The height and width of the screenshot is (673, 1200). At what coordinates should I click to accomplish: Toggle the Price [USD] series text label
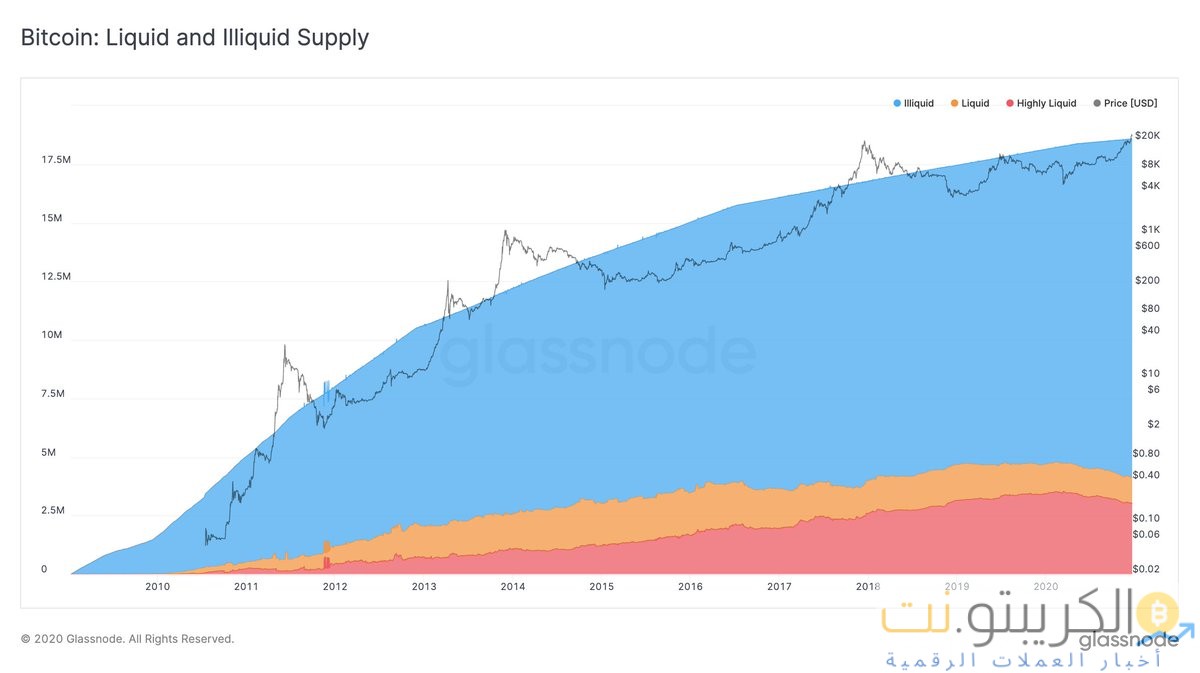tap(1131, 104)
